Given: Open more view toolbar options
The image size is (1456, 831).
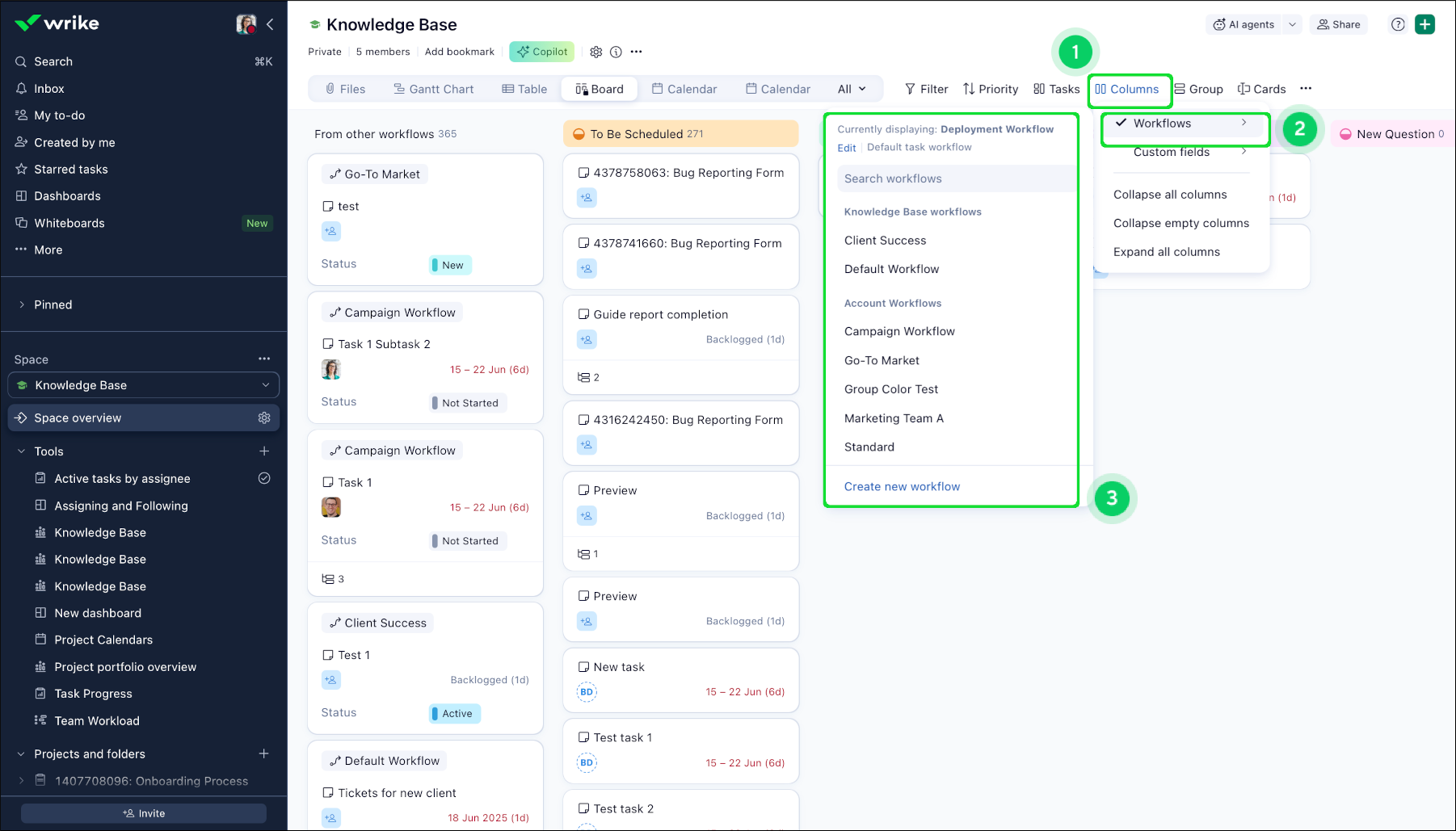Looking at the screenshot, I should tap(1306, 89).
